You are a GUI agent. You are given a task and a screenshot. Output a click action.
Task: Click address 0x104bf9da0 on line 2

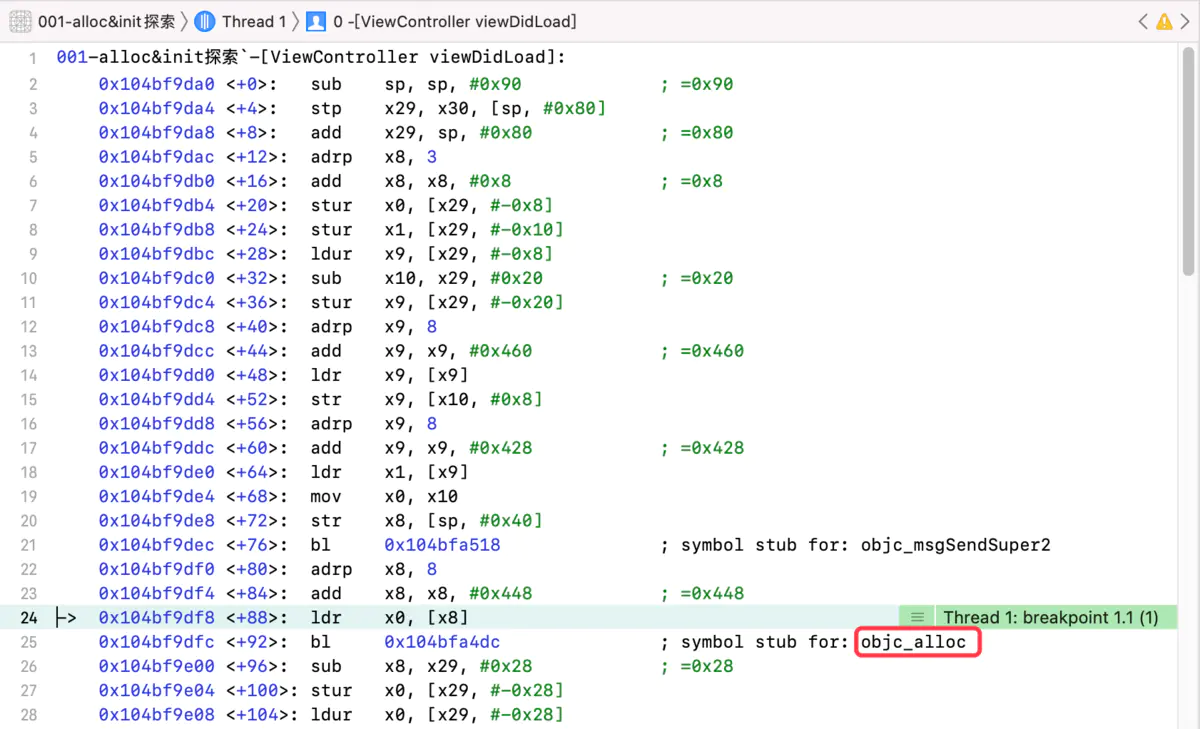tap(157, 84)
